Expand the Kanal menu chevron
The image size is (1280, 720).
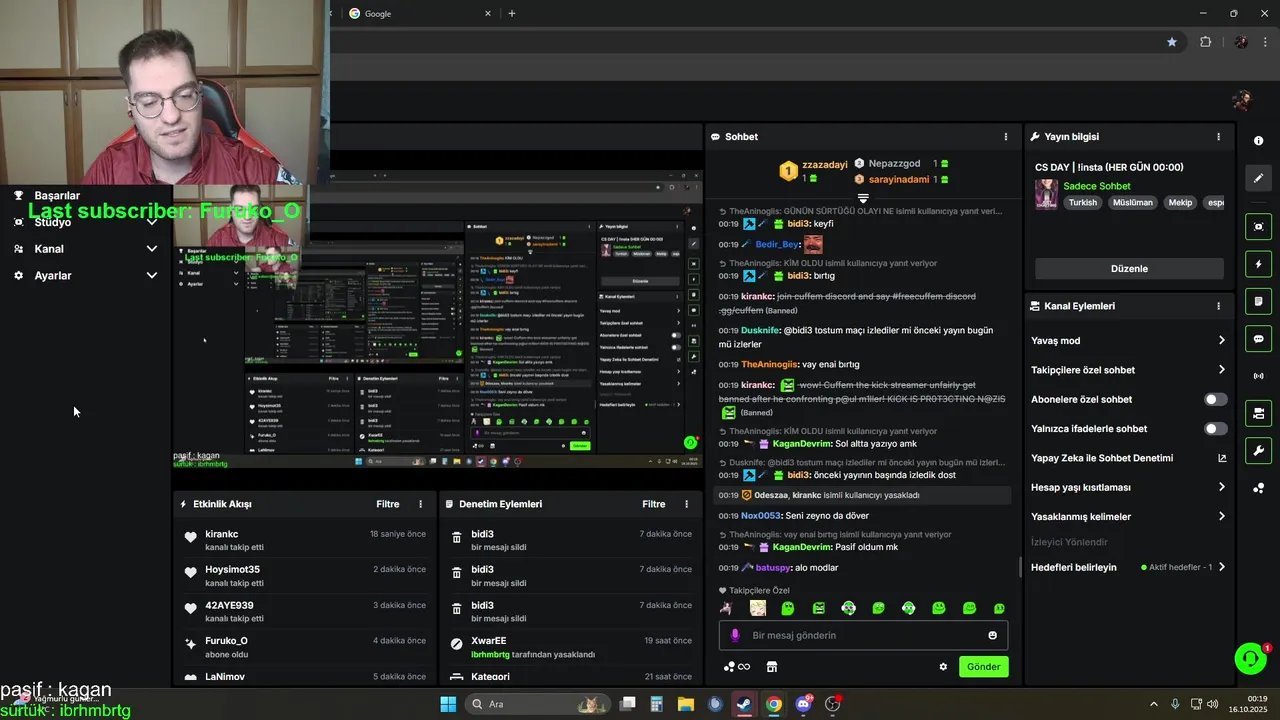pyautogui.click(x=152, y=249)
